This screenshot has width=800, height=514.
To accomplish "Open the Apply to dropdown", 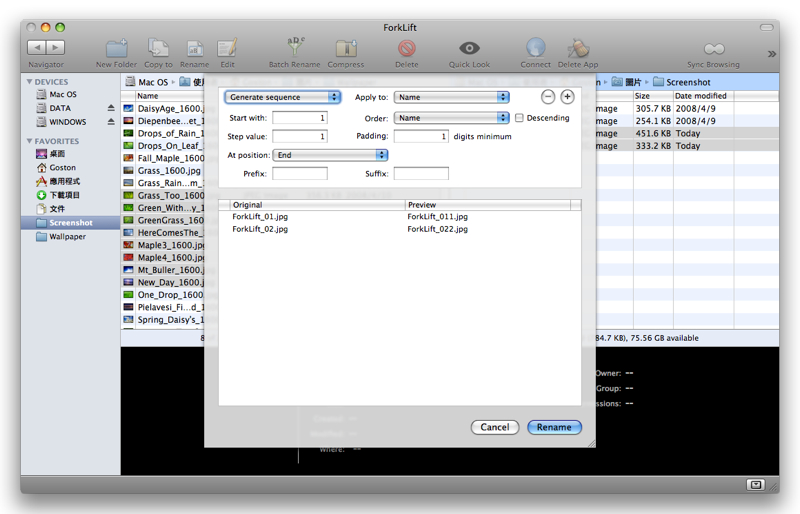I will point(451,97).
